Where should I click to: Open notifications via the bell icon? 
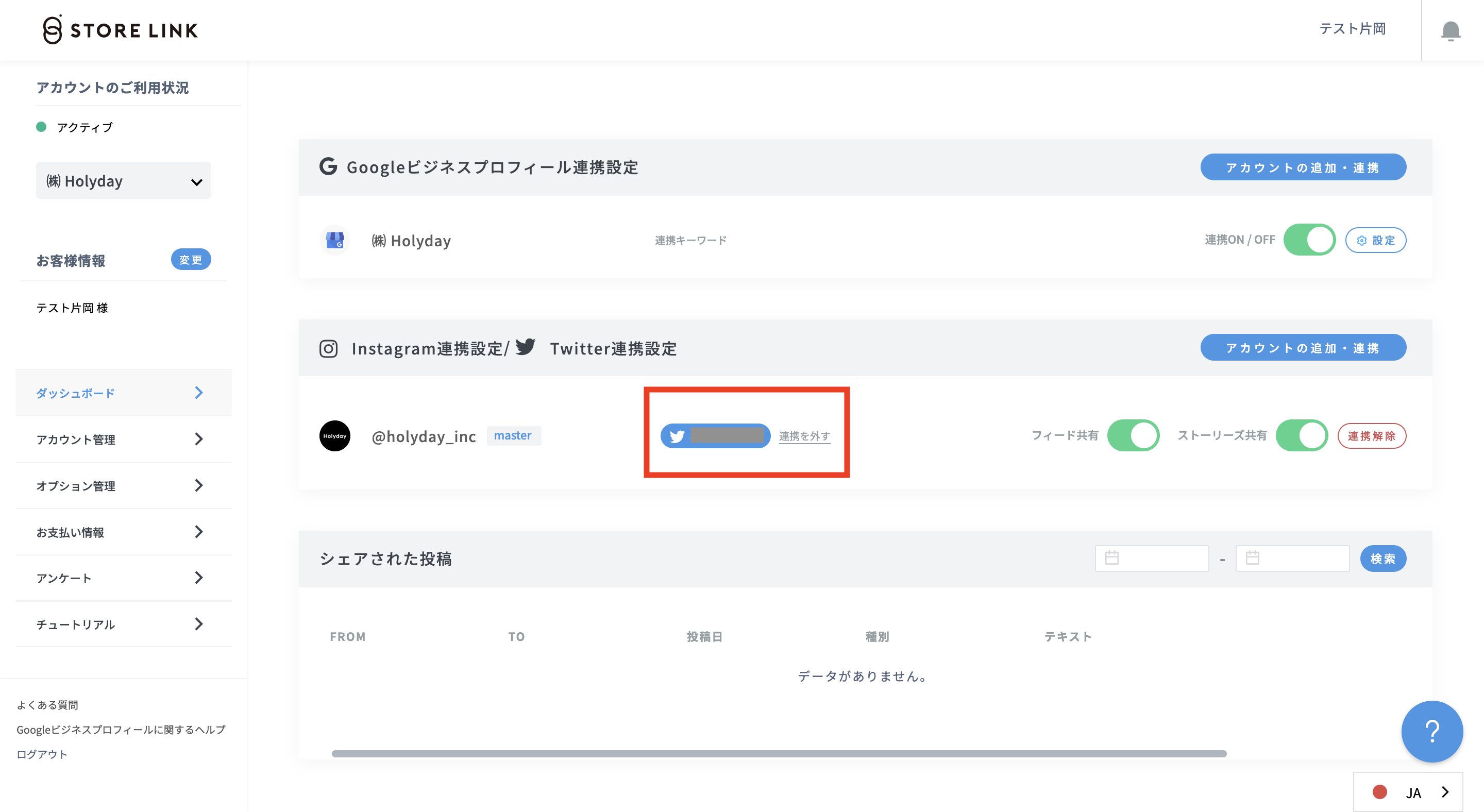1451,30
